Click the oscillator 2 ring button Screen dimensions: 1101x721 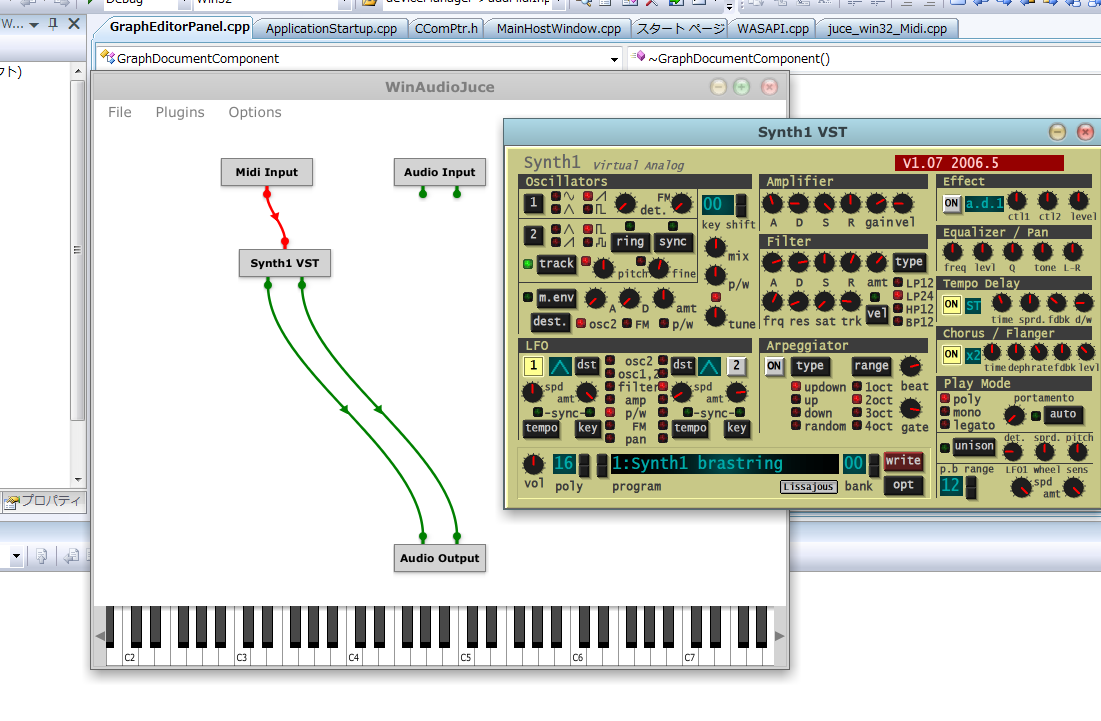[630, 242]
